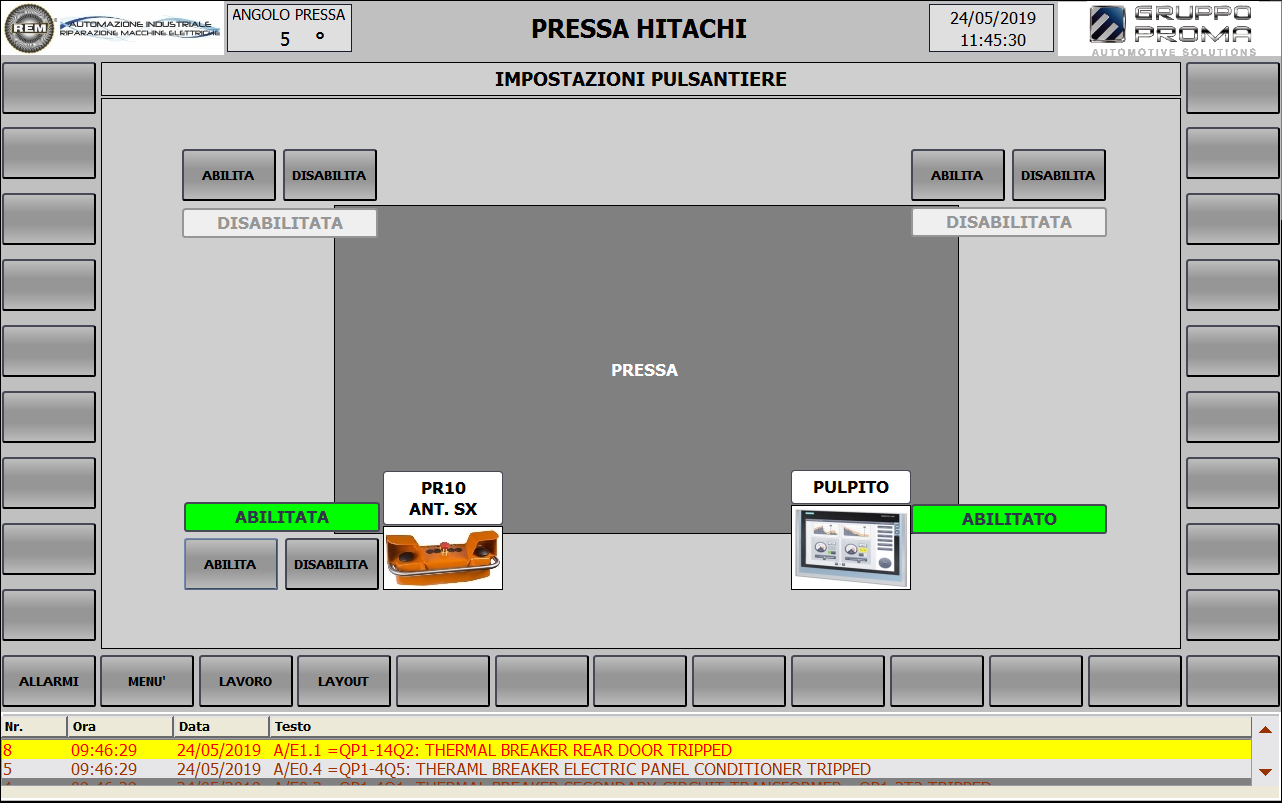Switch to the LAVORO page
The height and width of the screenshot is (803, 1282).
pos(246,681)
